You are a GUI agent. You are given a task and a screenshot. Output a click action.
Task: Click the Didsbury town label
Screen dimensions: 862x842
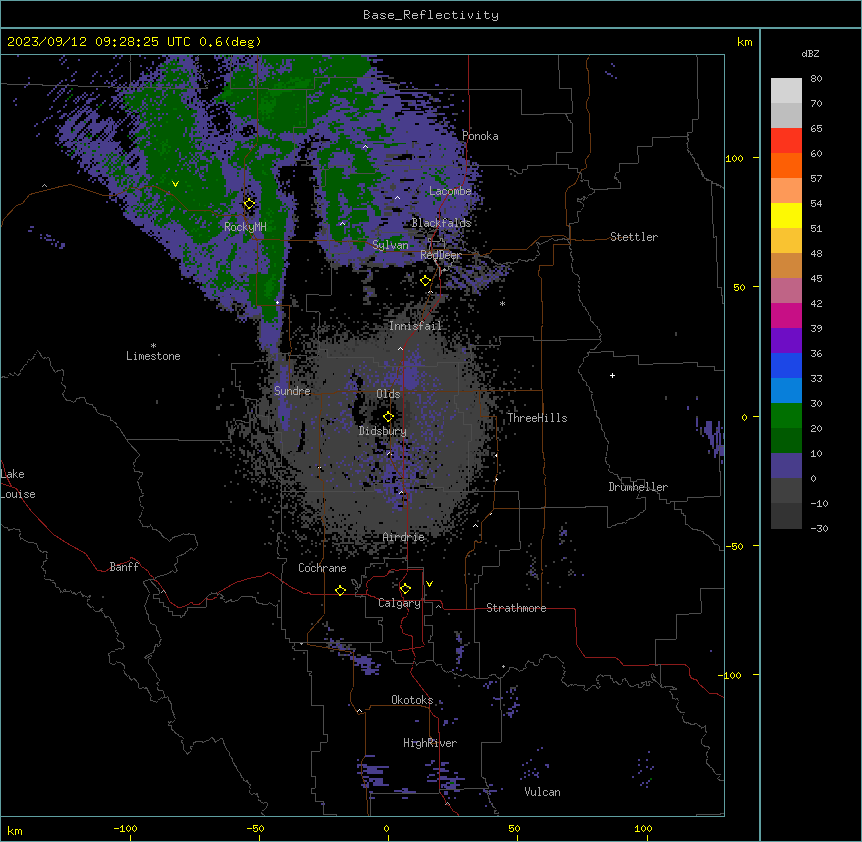(383, 431)
